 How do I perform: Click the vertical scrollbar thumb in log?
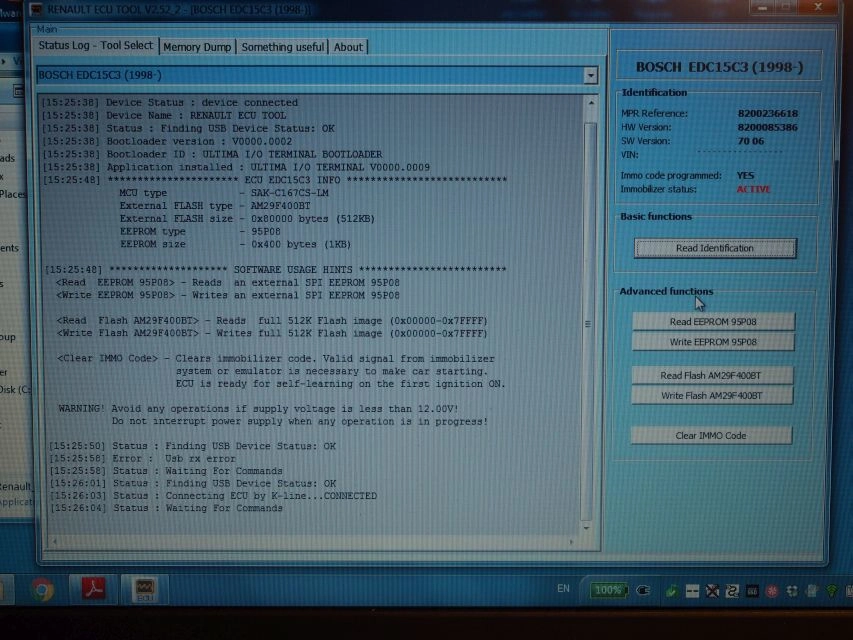[588, 321]
